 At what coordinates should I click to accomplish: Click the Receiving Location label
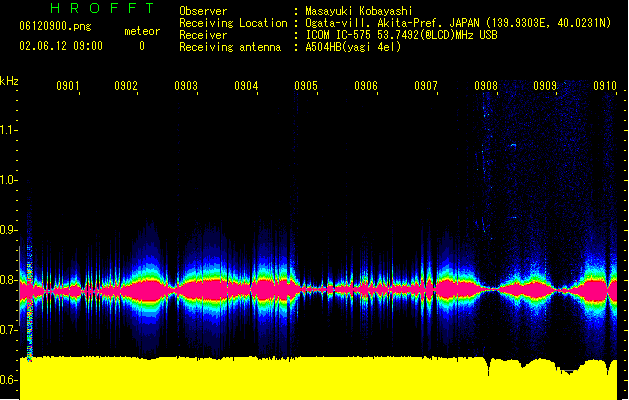pos(233,23)
